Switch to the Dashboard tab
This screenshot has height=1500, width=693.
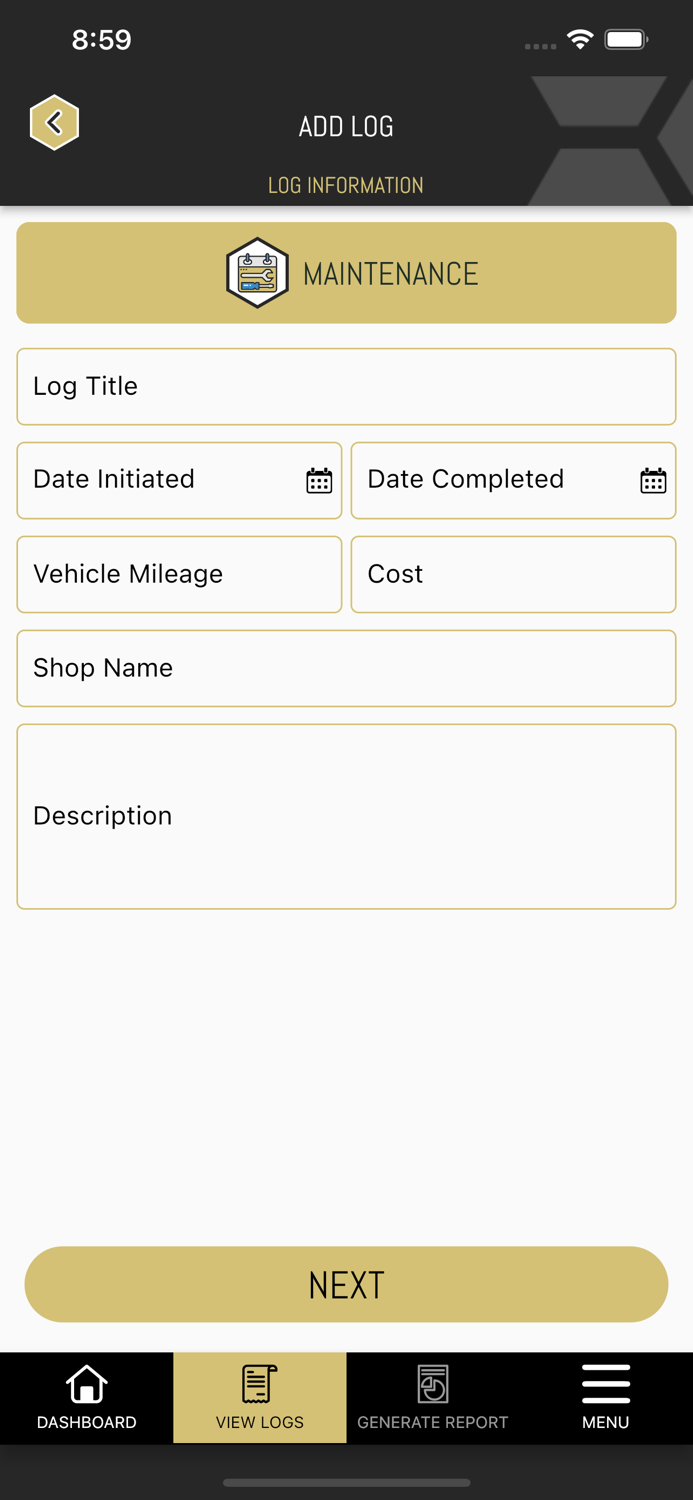click(86, 1397)
